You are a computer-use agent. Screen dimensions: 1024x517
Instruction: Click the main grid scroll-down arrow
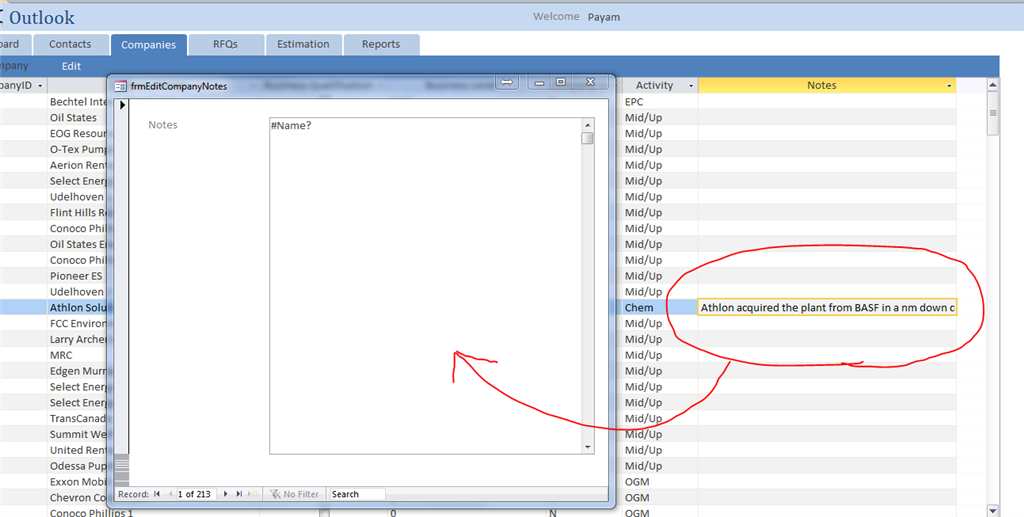(x=993, y=511)
